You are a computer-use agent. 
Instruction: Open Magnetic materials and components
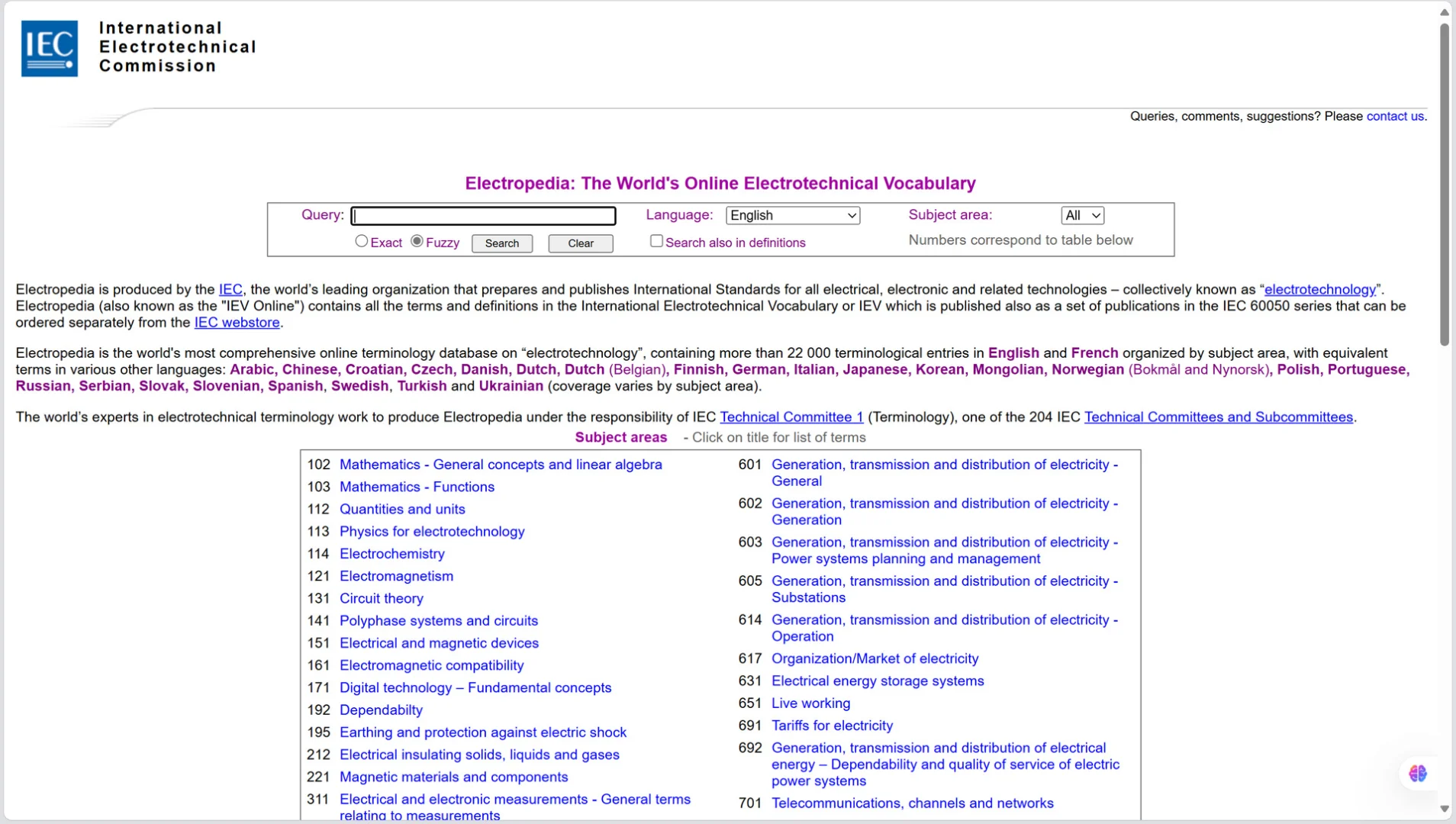coord(454,777)
